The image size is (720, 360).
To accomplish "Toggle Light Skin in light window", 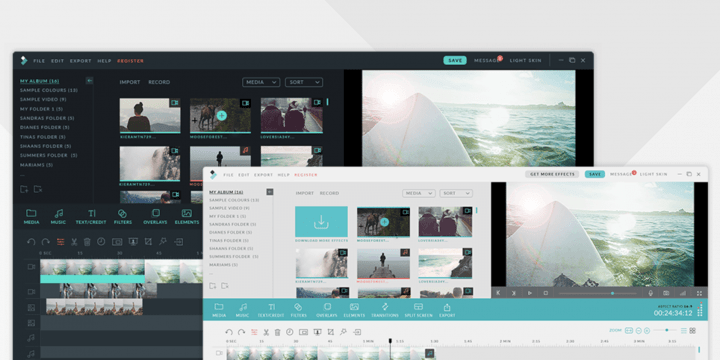I will pos(653,174).
